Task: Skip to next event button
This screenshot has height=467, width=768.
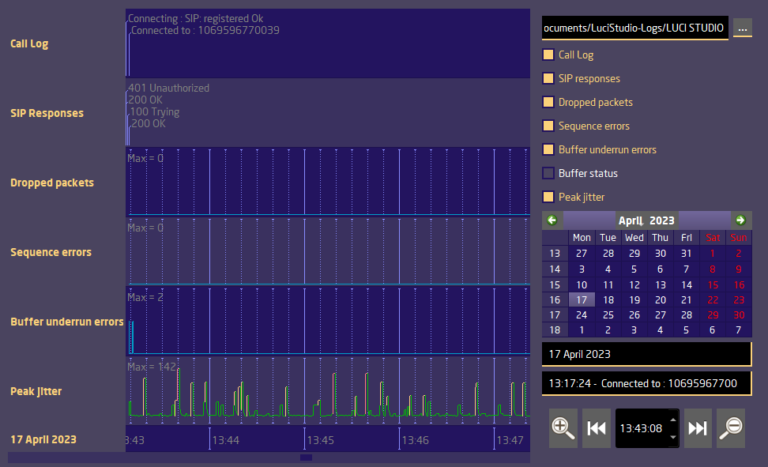Action: (x=698, y=428)
